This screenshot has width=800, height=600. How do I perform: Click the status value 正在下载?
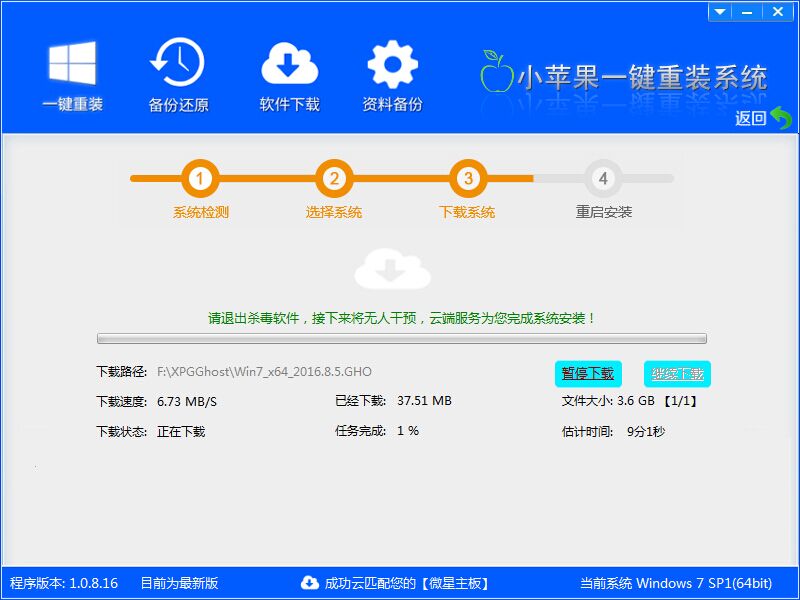181,432
